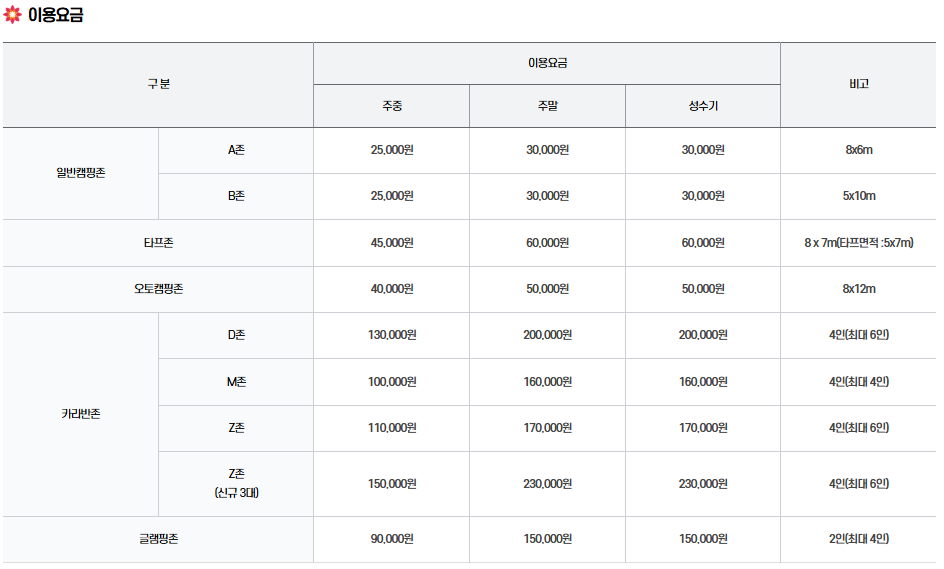Click 타프존 weekday price 45,000원
Viewport: 944px width, 569px height.
[392, 243]
